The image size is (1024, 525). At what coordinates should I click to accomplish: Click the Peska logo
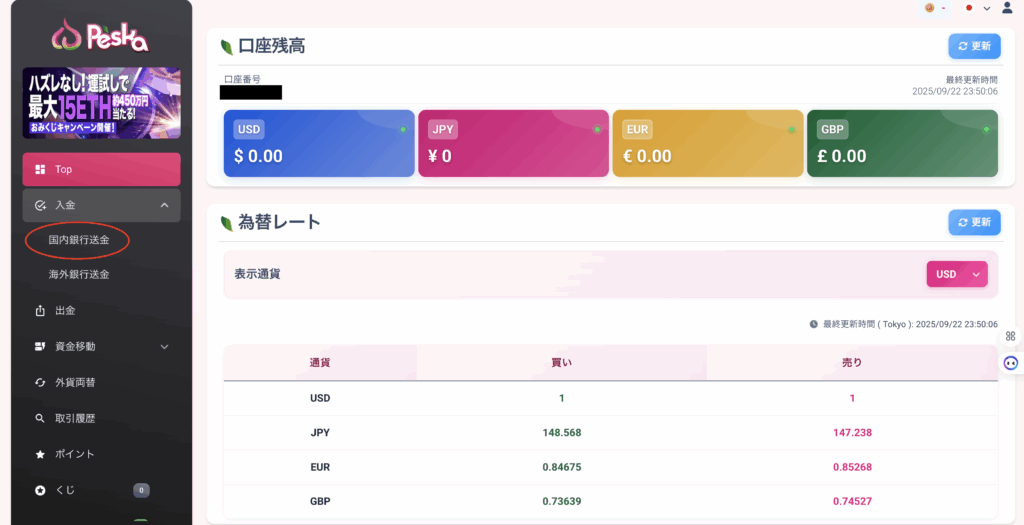(100, 37)
